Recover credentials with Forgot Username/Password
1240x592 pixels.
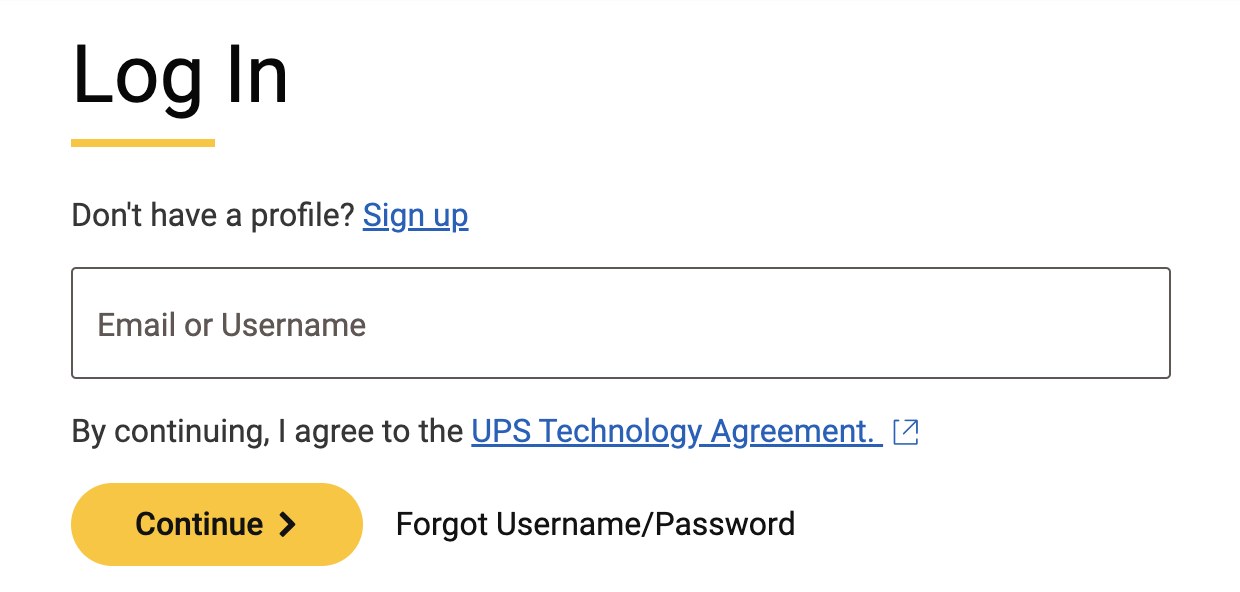click(x=595, y=524)
